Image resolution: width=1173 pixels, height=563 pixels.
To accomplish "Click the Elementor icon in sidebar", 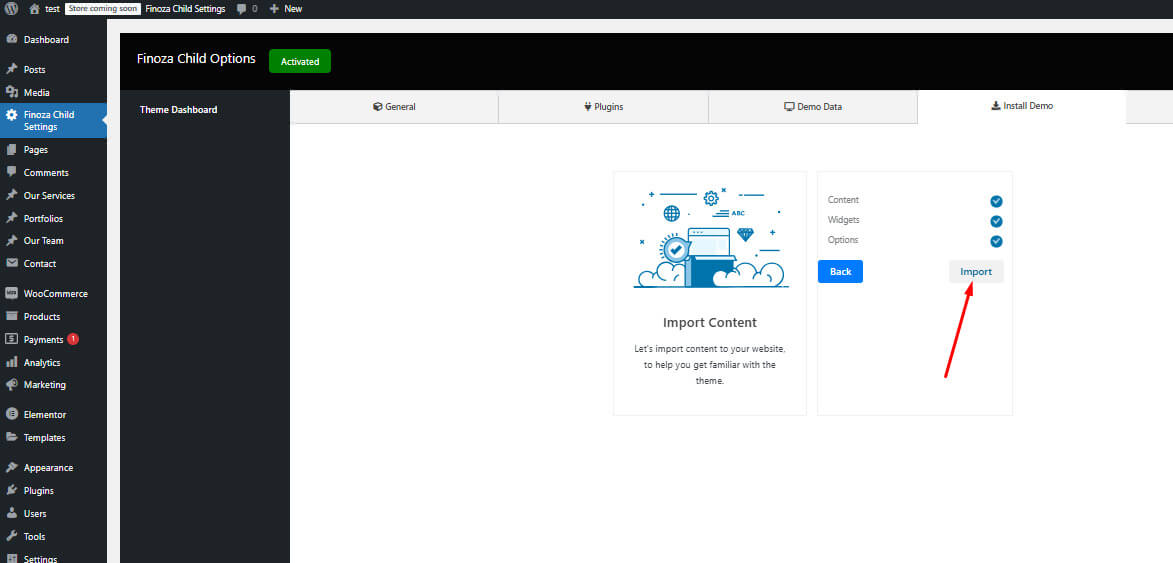I will pos(11,414).
